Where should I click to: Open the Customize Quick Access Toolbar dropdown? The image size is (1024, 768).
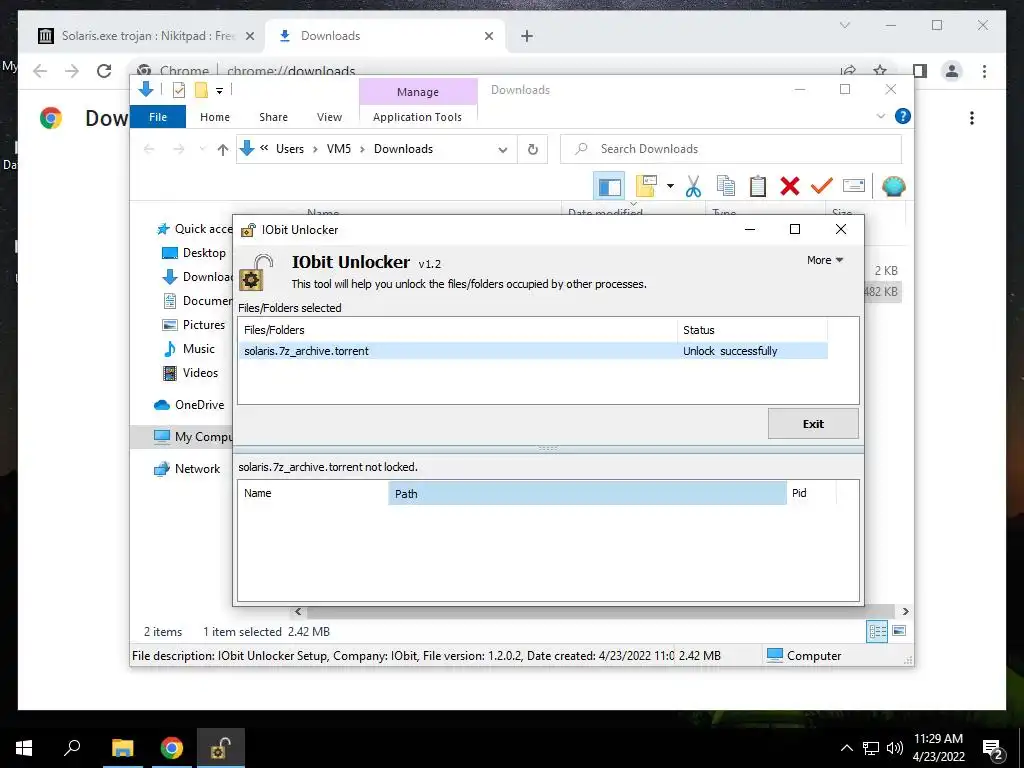pyautogui.click(x=219, y=91)
